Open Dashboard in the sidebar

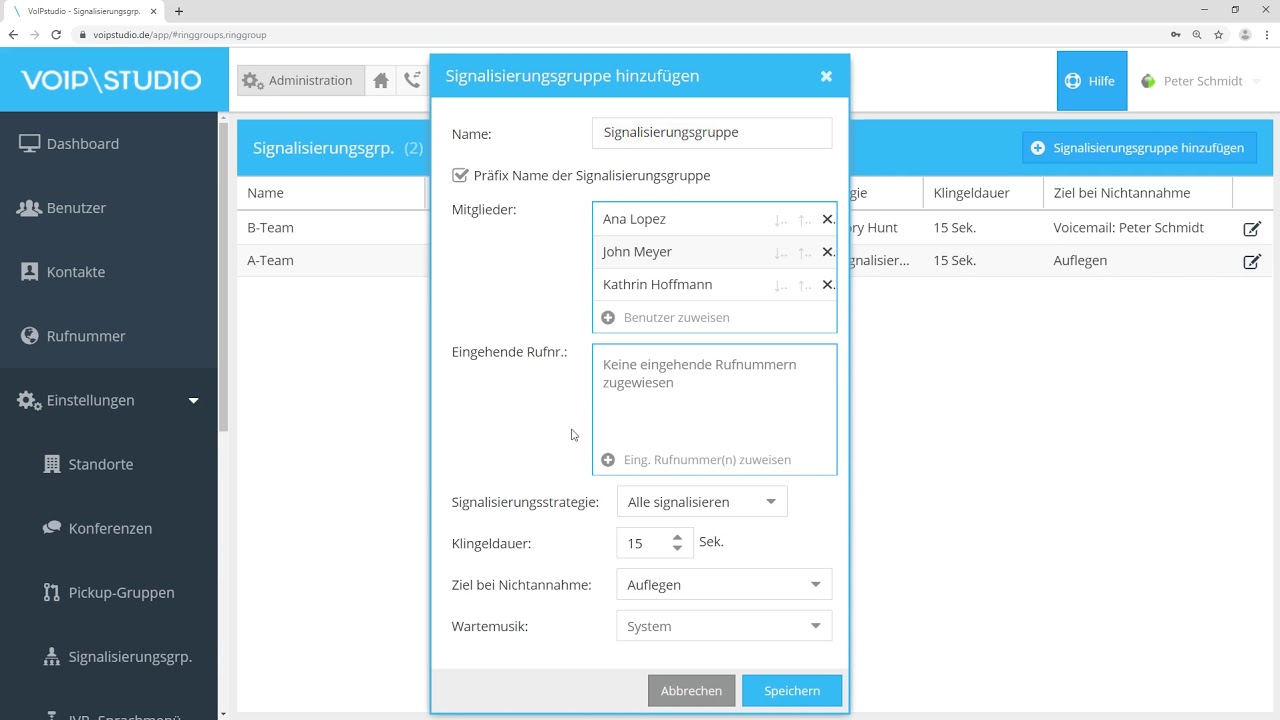[x=108, y=144]
